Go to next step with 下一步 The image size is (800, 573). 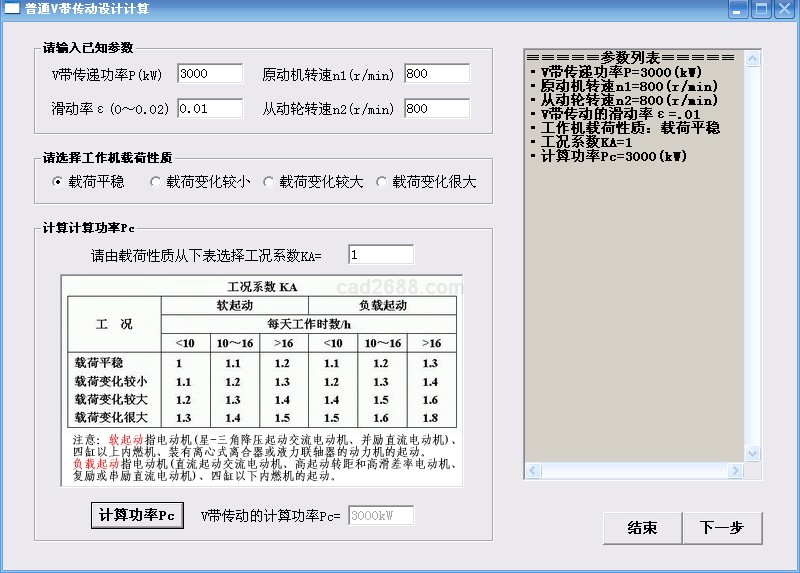tap(722, 528)
